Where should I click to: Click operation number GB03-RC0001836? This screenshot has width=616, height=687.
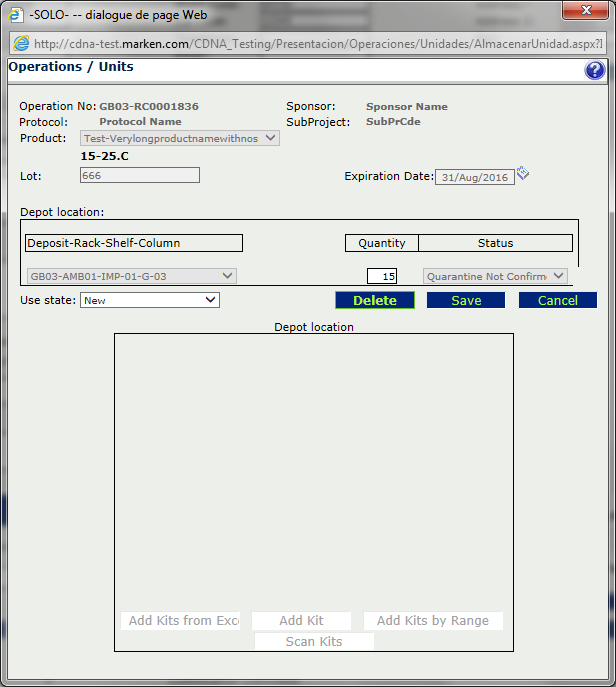[x=149, y=106]
